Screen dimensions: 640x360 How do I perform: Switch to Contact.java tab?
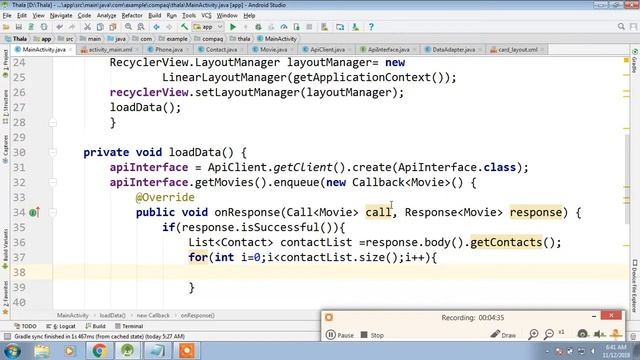[x=221, y=50]
